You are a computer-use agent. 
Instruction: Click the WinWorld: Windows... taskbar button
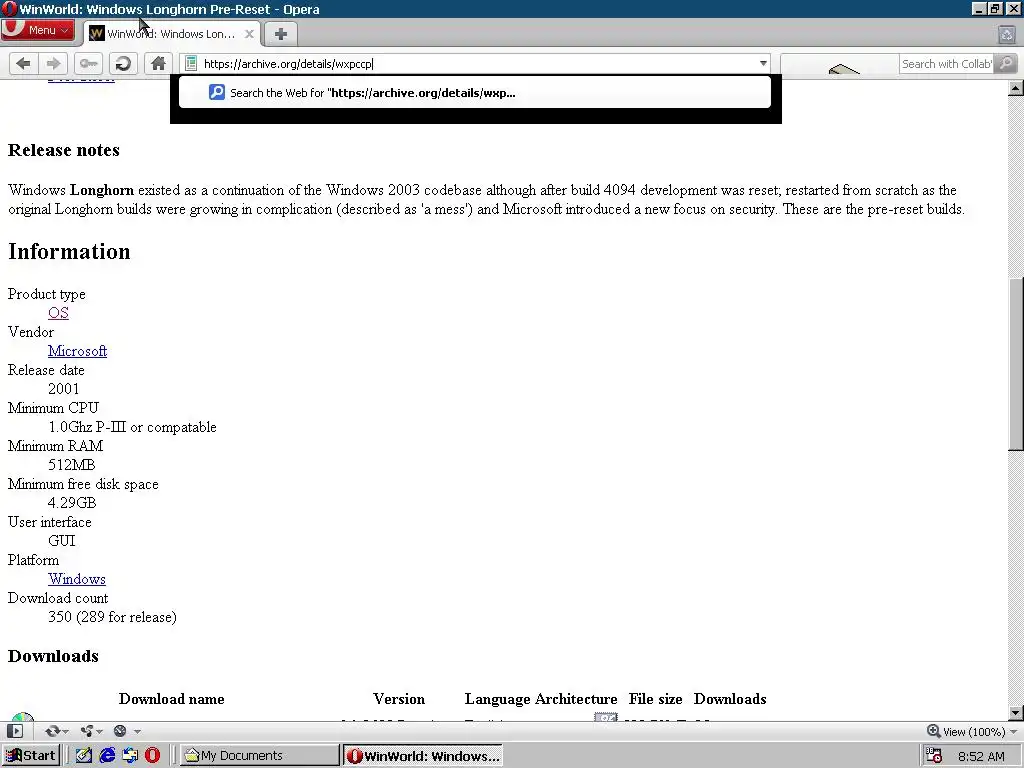(x=423, y=756)
